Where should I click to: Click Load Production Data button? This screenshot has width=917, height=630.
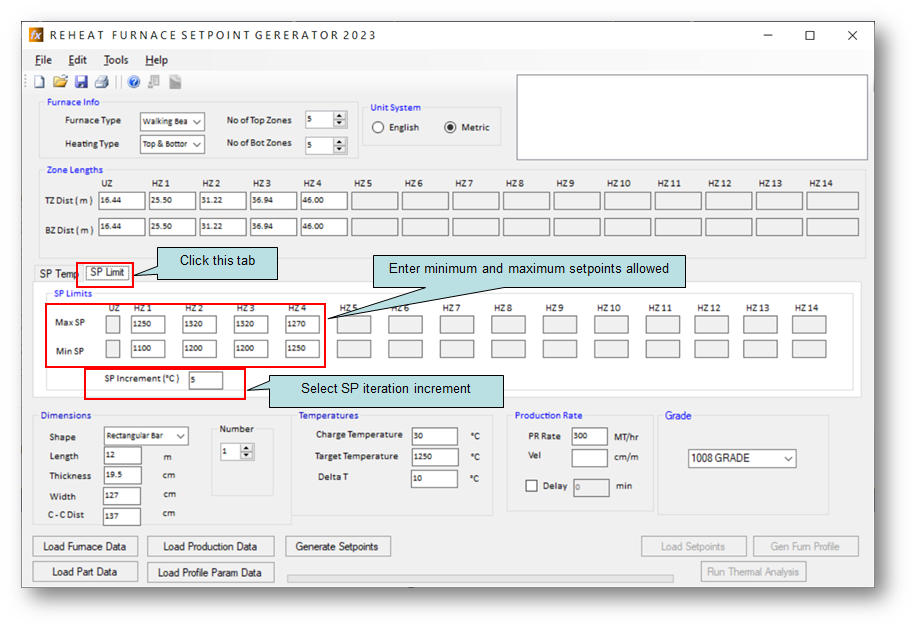[x=210, y=547]
